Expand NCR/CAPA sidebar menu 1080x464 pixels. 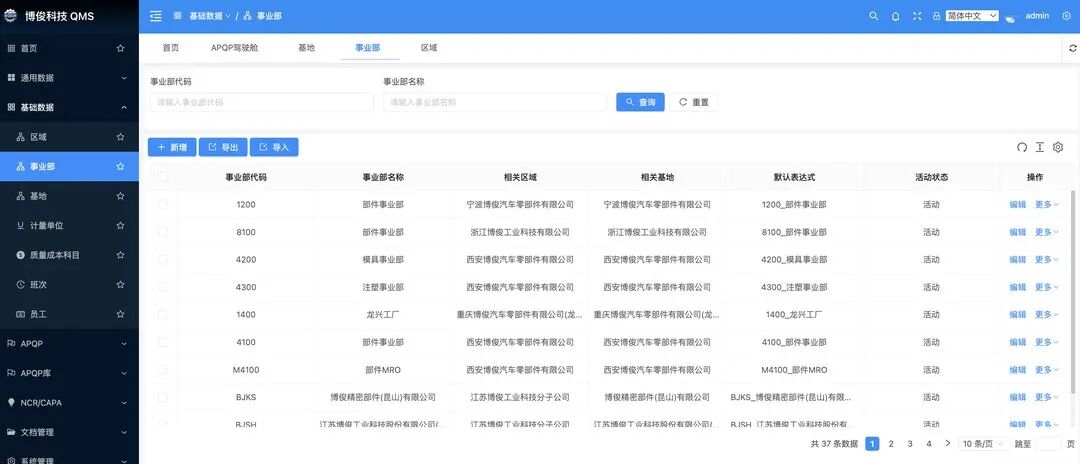69,403
